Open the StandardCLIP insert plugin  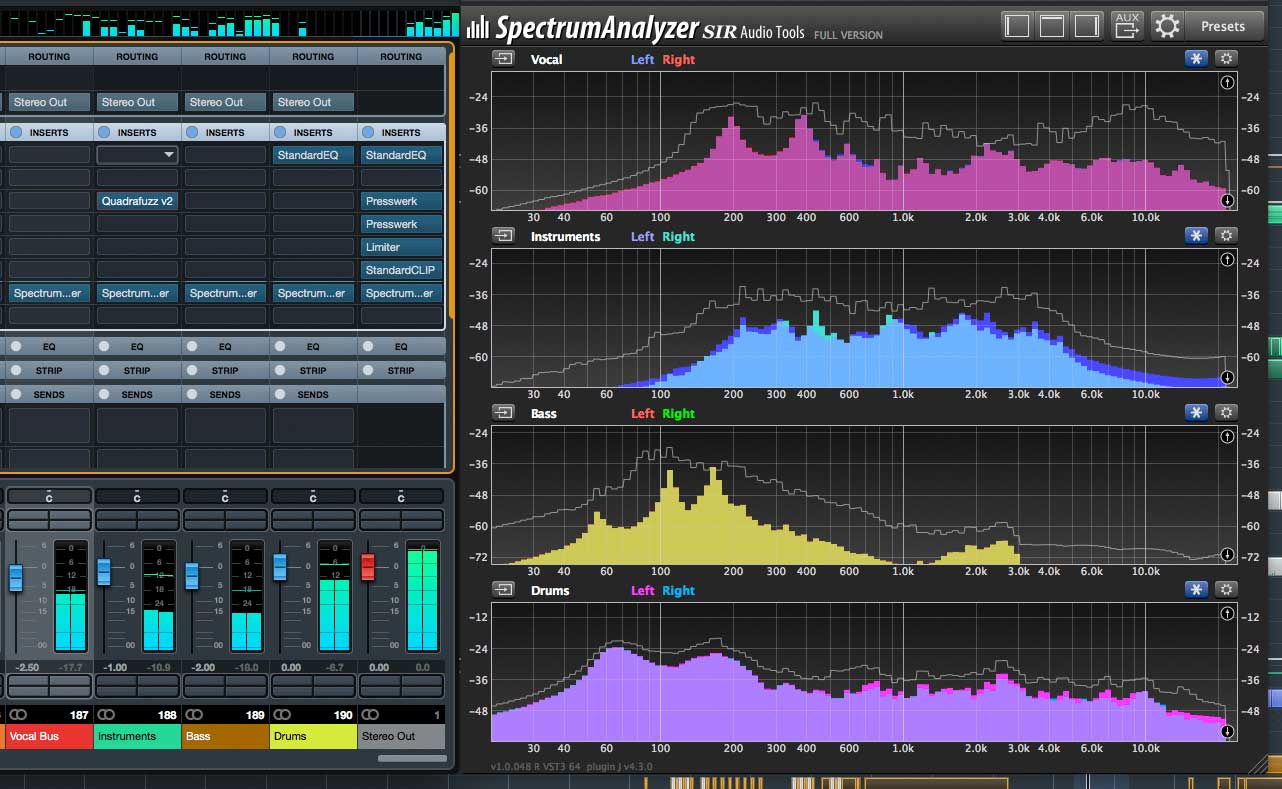point(401,270)
